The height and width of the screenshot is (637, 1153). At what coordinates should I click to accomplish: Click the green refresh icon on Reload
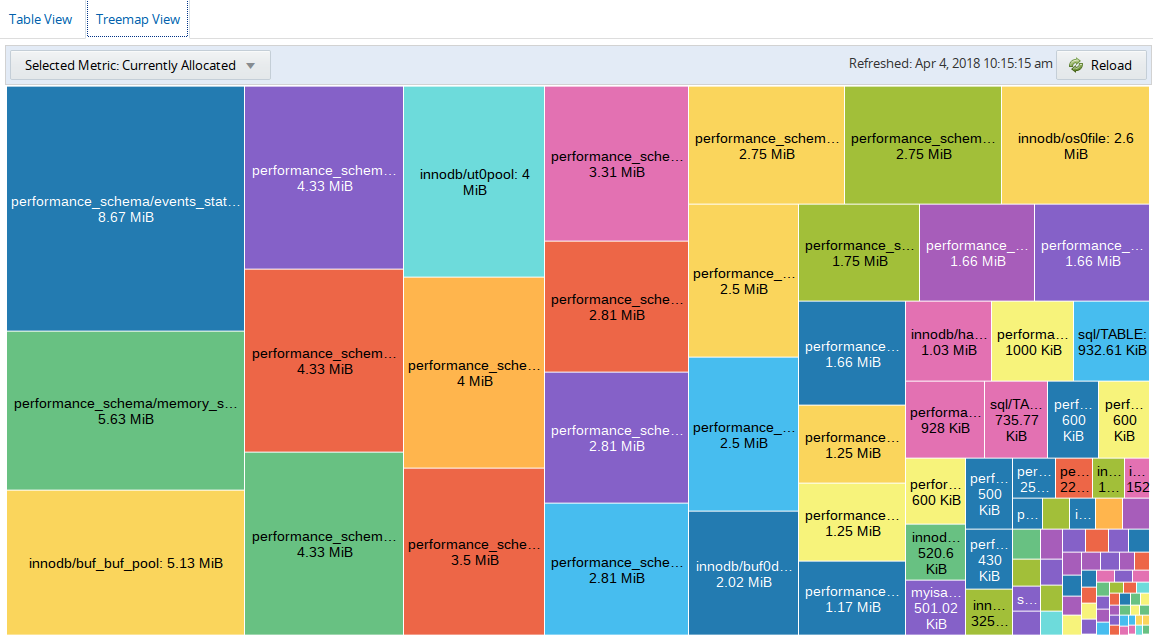(x=1076, y=65)
